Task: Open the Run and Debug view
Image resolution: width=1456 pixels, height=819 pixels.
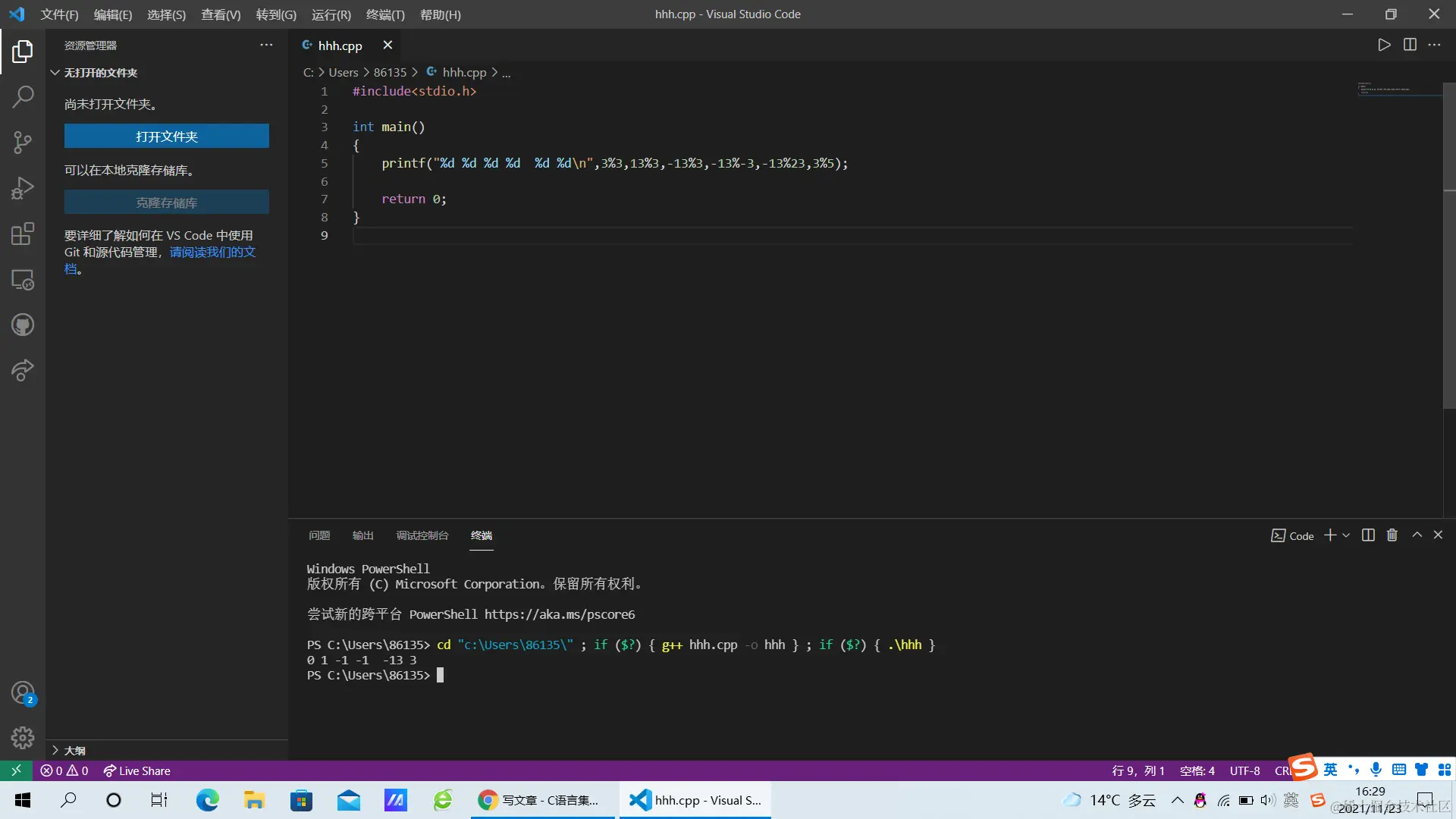Action: (x=23, y=187)
